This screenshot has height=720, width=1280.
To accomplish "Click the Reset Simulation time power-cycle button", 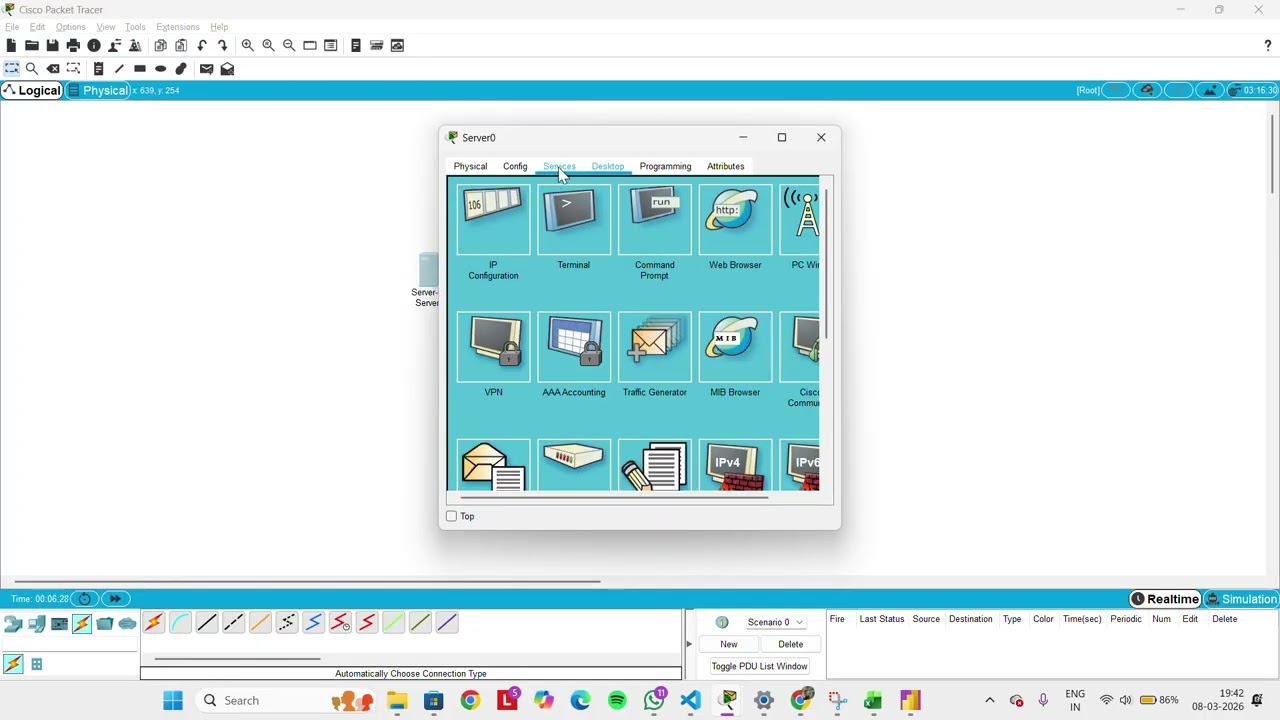I will tap(85, 599).
